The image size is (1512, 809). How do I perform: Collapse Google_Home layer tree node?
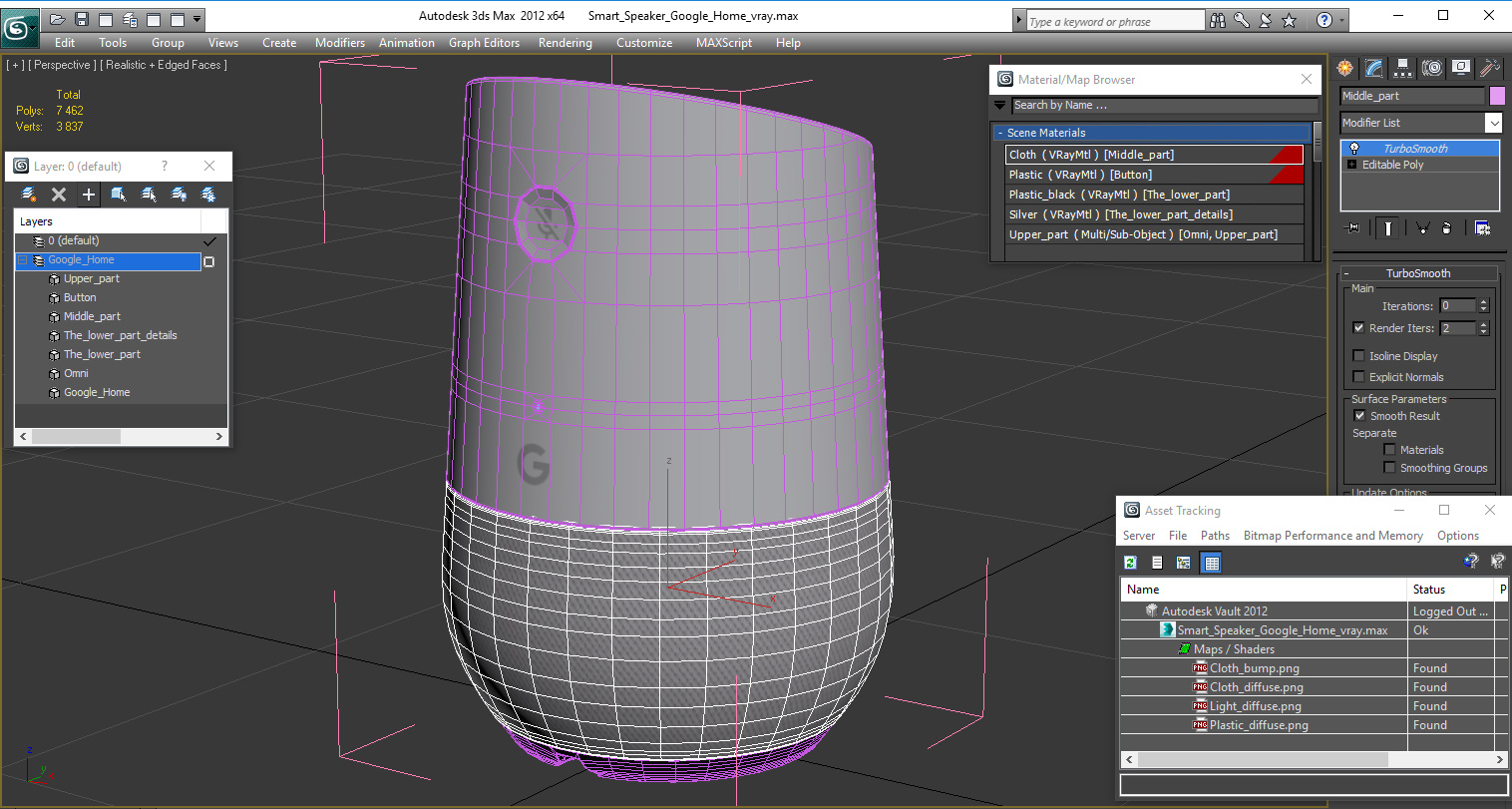[23, 260]
